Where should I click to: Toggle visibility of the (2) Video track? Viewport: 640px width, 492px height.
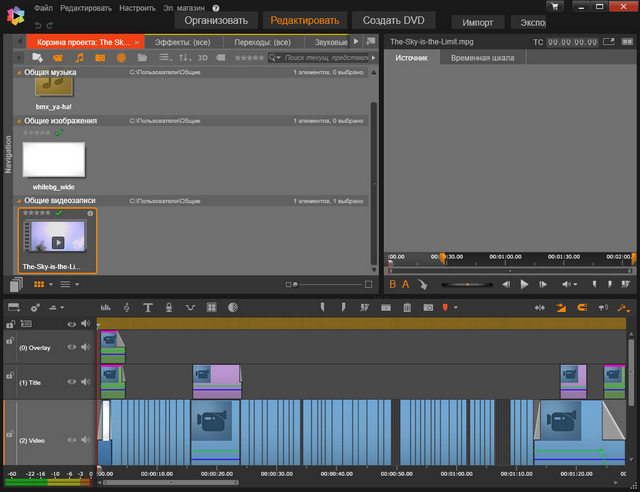(72, 440)
